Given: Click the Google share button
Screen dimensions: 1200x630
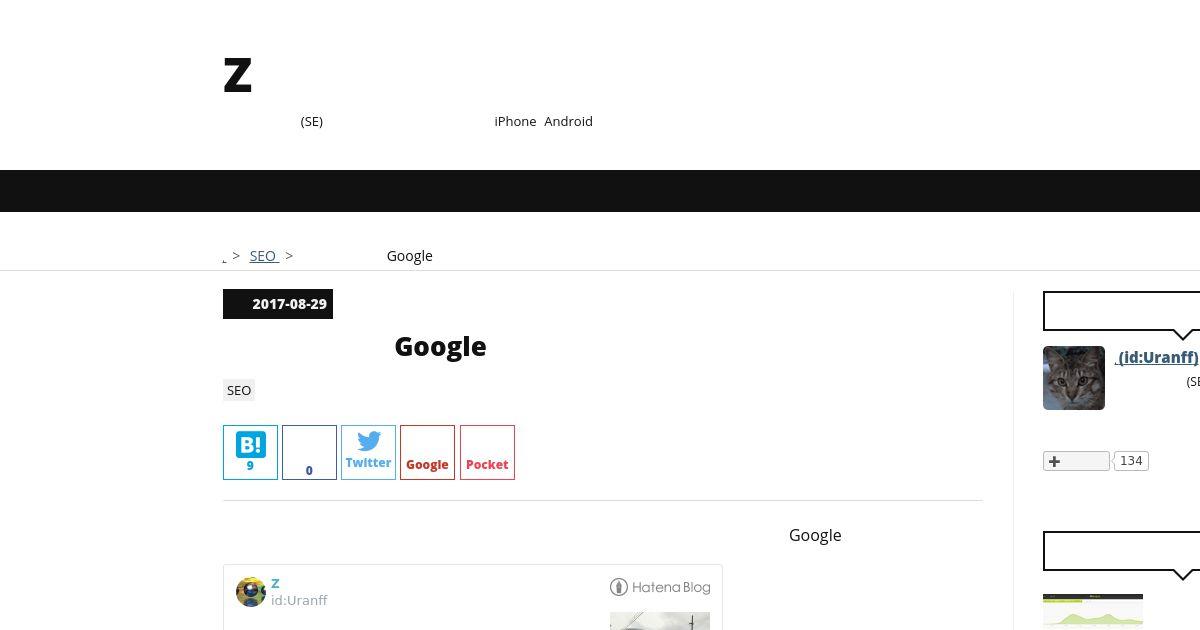Looking at the screenshot, I should 427,452.
